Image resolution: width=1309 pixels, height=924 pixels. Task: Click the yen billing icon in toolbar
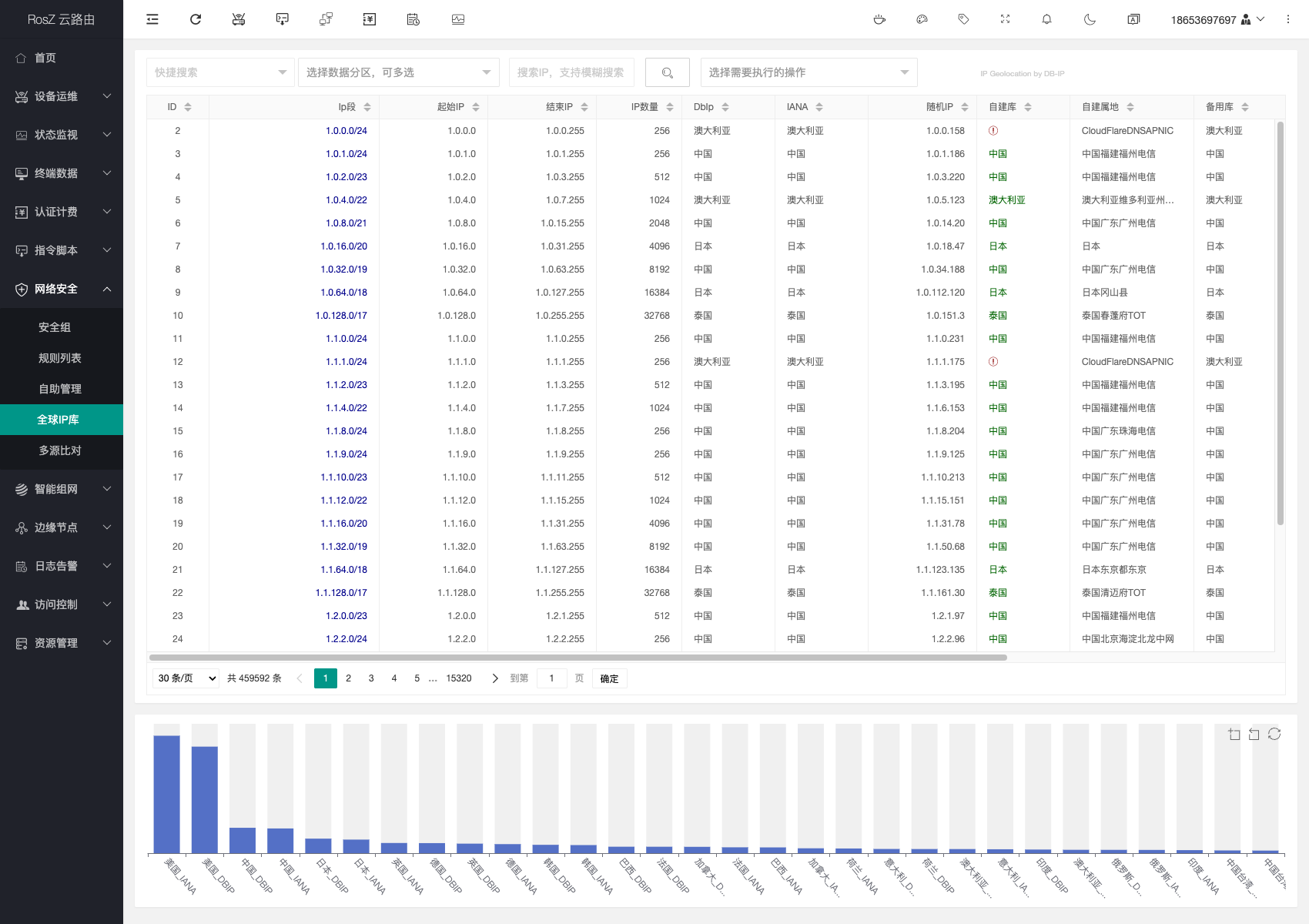point(370,19)
